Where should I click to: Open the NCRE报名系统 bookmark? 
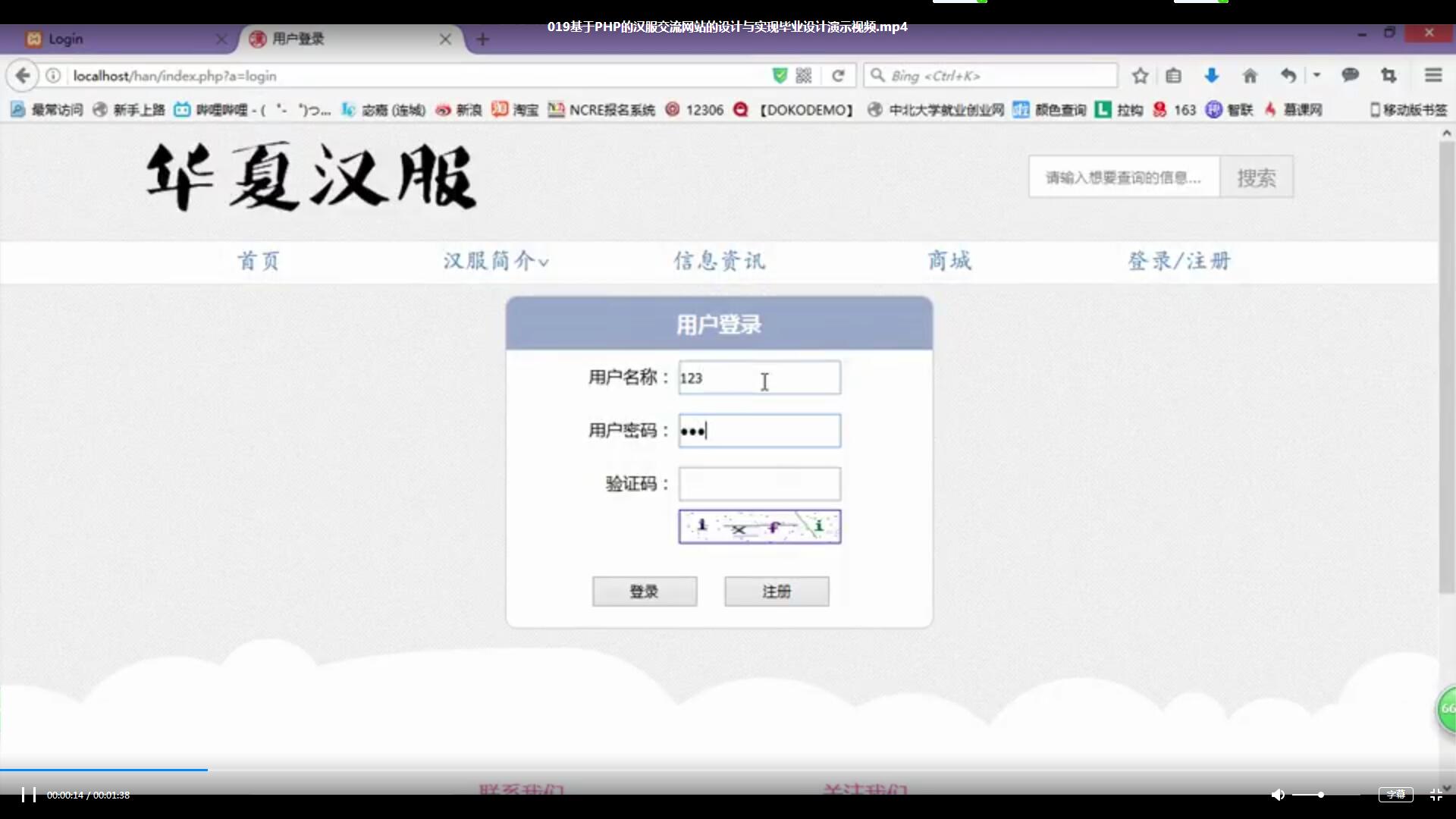(x=601, y=110)
